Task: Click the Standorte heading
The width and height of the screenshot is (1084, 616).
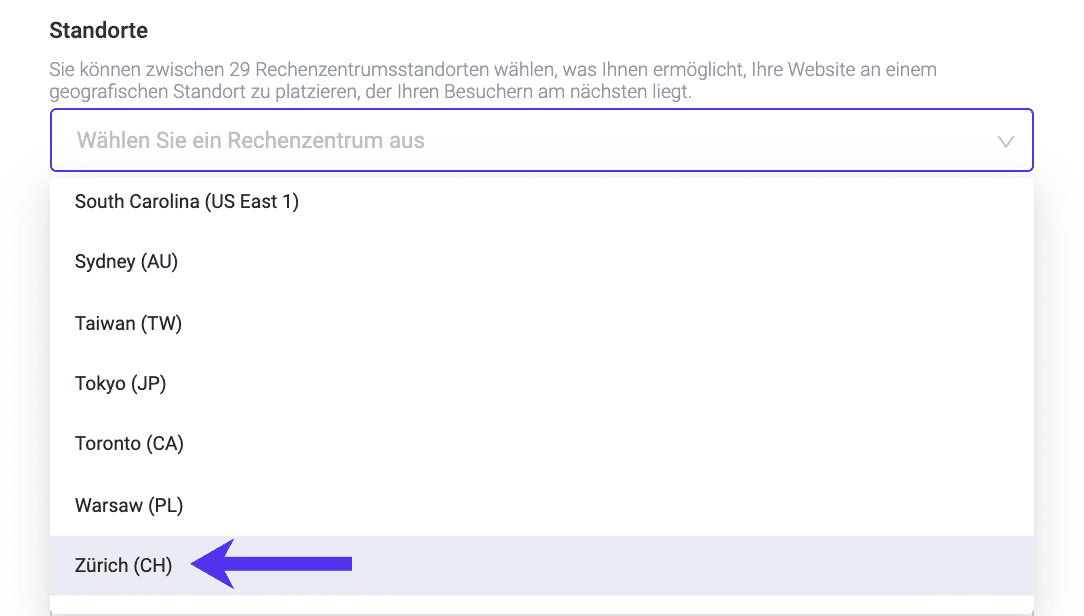Action: point(98,30)
